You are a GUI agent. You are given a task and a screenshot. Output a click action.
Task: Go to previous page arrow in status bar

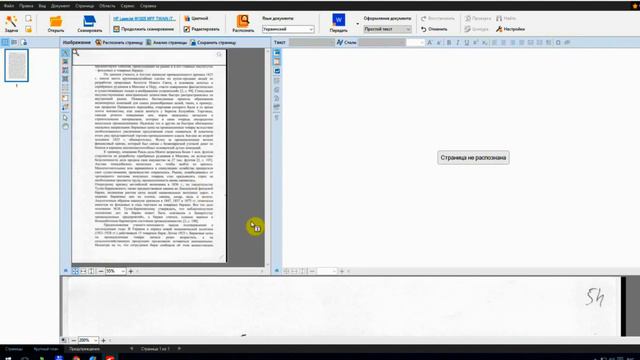click(x=131, y=349)
